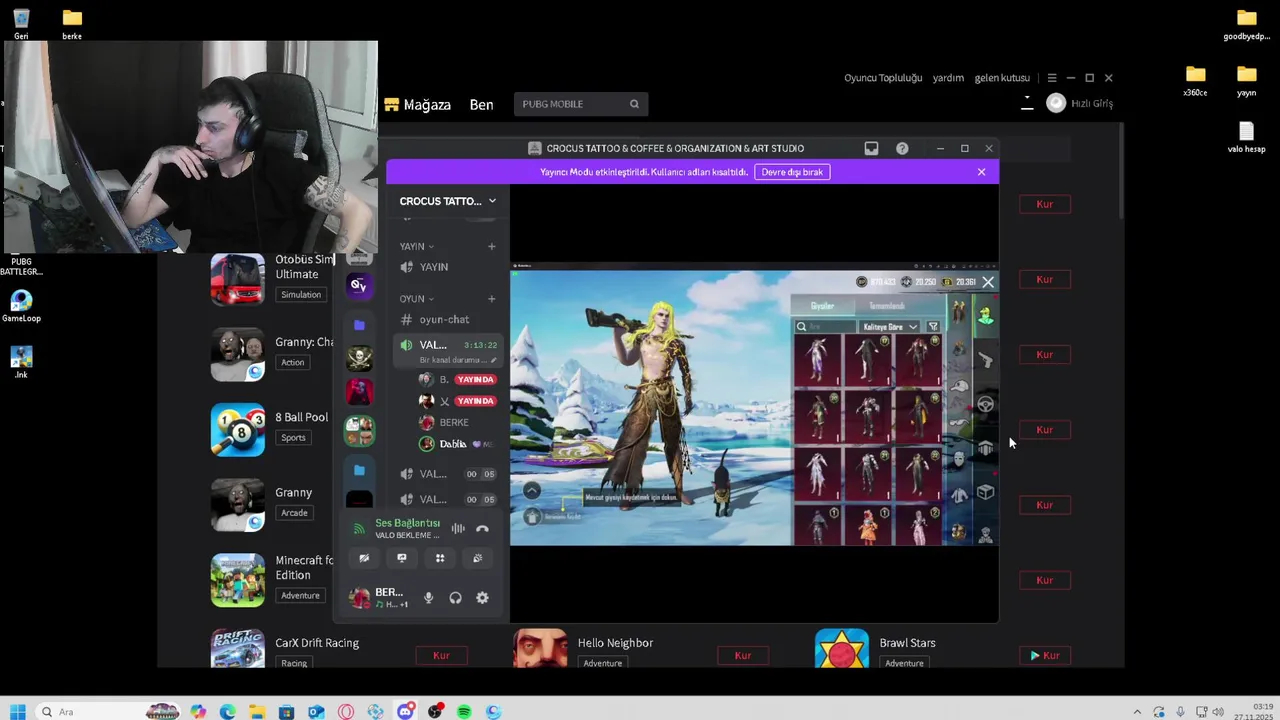
Task: Open Minecraft game thumbnail
Action: coord(238,580)
